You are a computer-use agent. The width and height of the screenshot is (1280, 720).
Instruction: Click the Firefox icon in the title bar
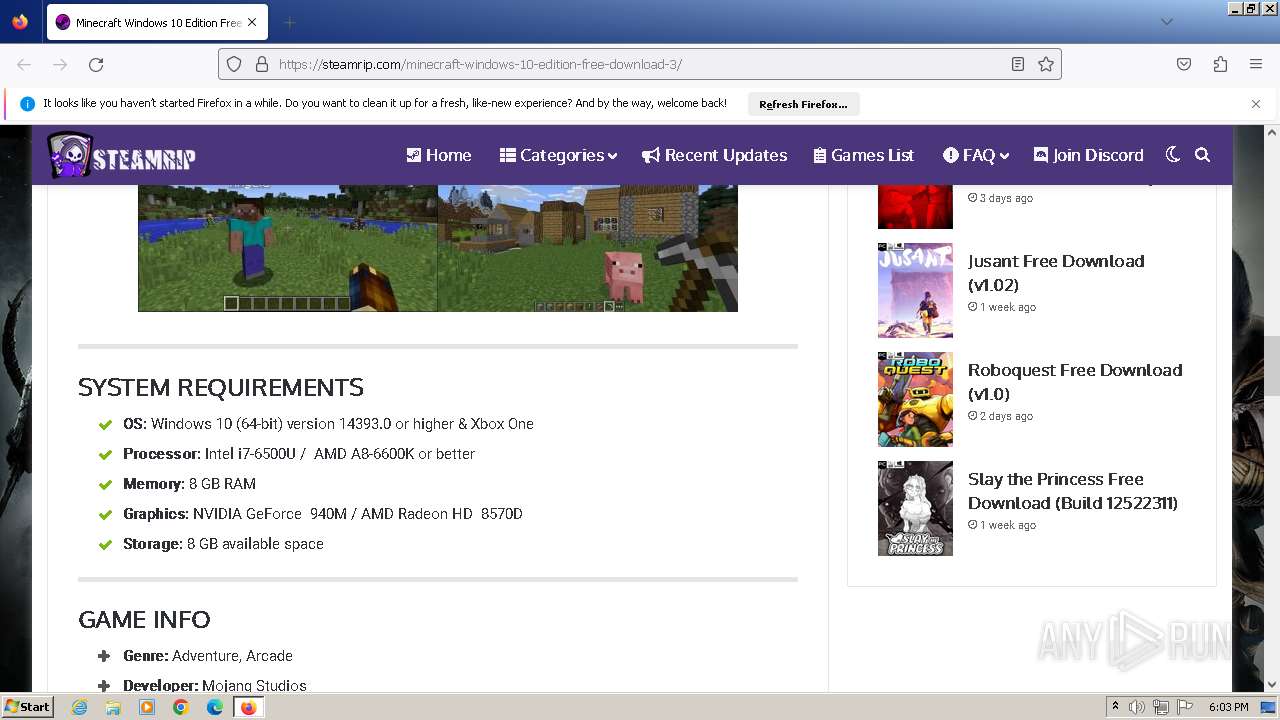coord(20,22)
